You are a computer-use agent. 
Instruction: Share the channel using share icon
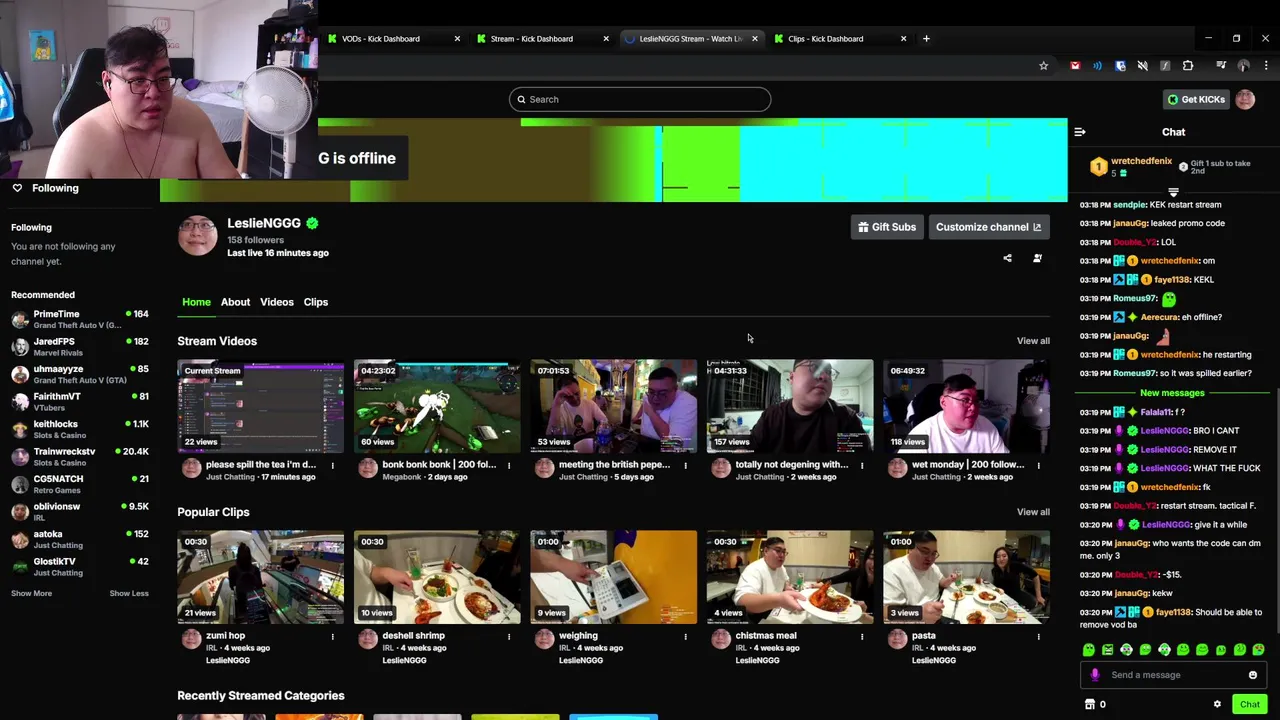tap(1007, 258)
